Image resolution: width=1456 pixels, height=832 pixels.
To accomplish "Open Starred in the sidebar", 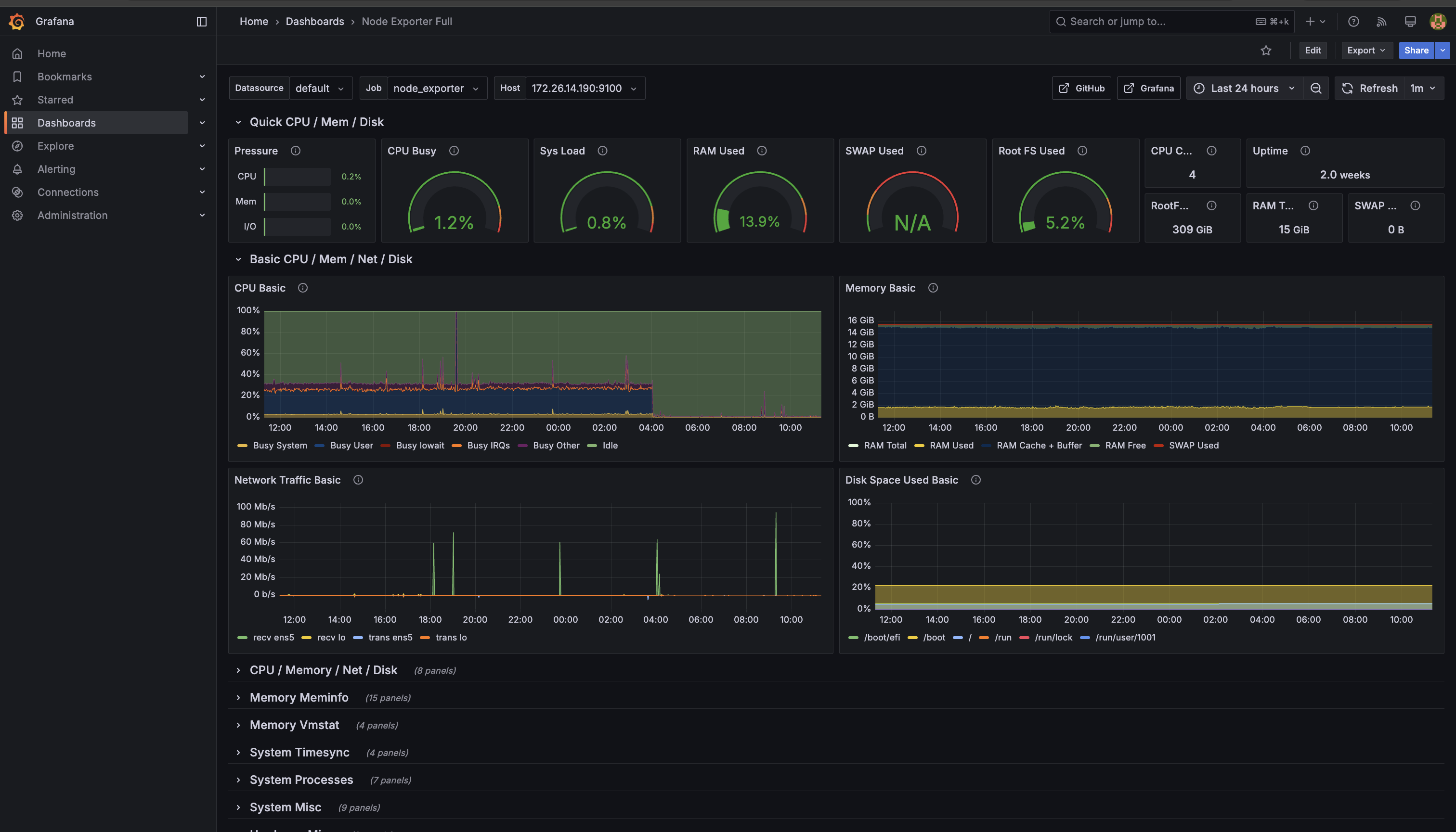I will (x=55, y=100).
